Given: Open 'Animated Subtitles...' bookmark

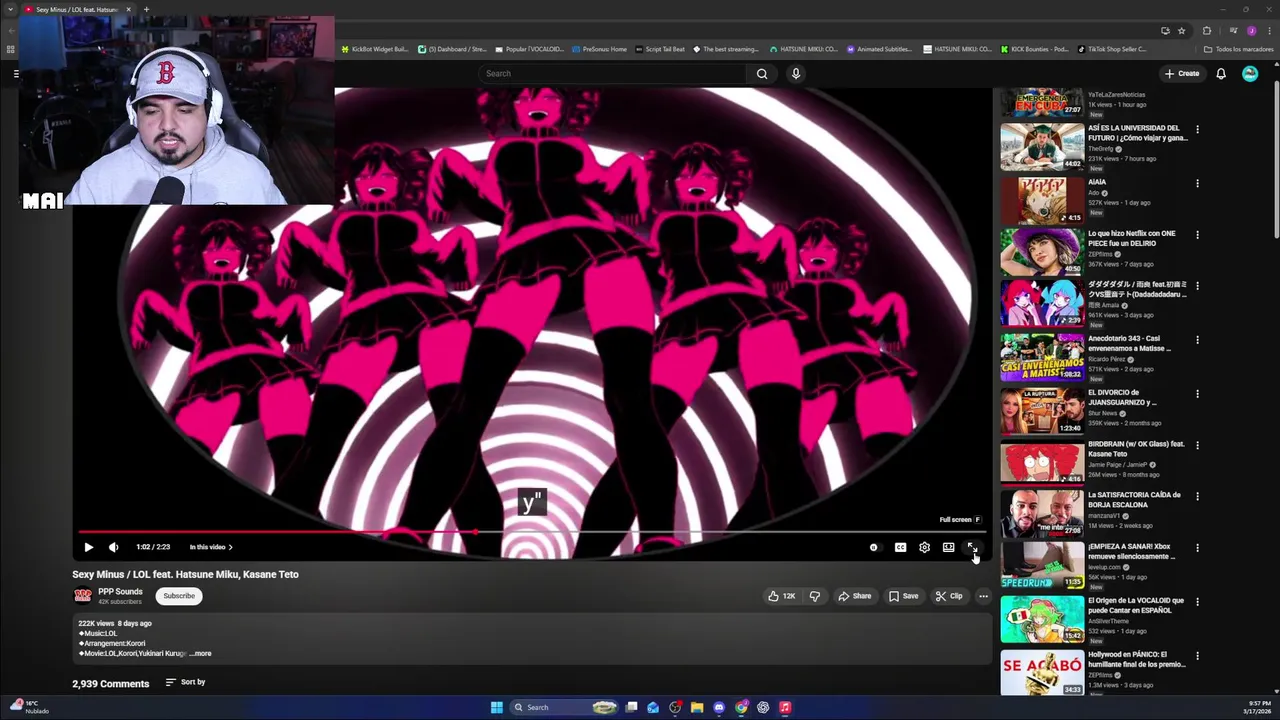Looking at the screenshot, I should [879, 49].
